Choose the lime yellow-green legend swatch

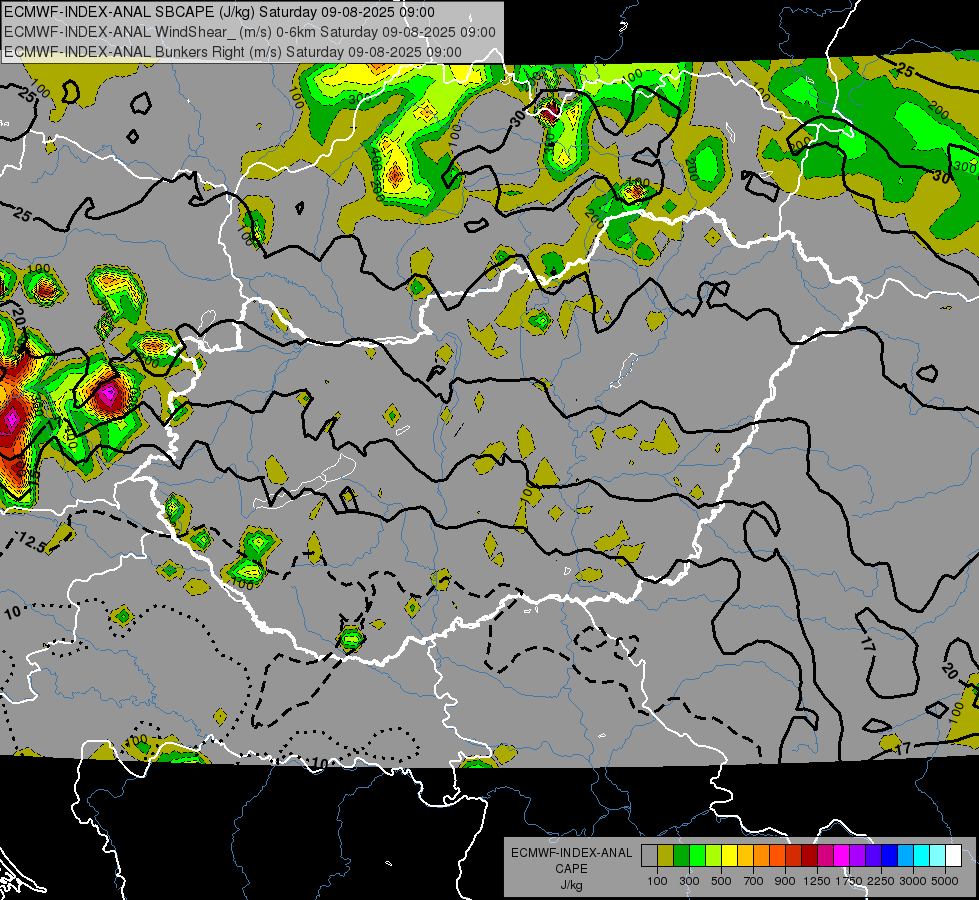[x=714, y=856]
